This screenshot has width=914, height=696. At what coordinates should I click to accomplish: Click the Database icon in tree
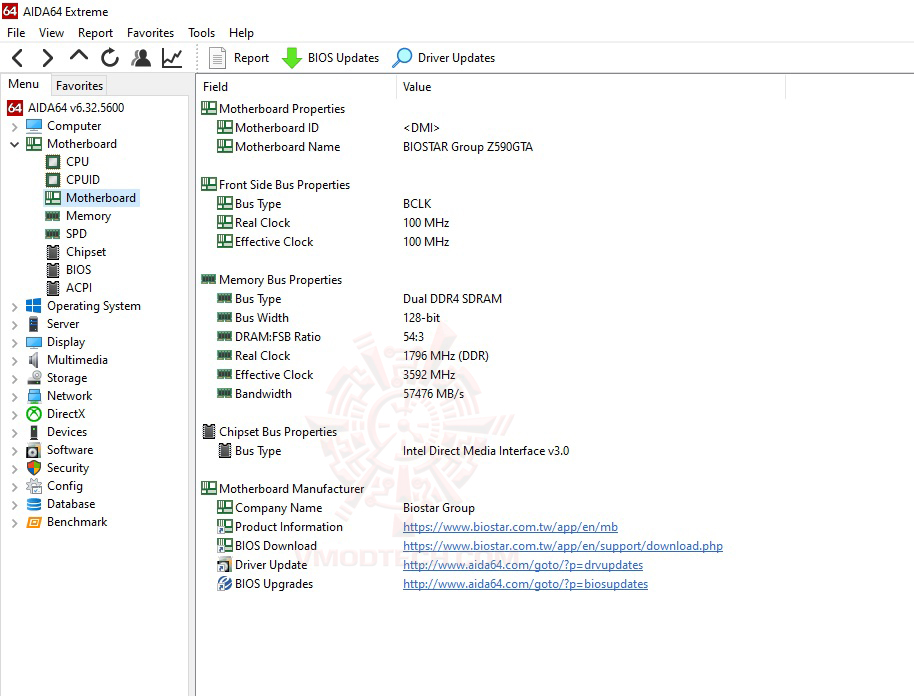(34, 504)
